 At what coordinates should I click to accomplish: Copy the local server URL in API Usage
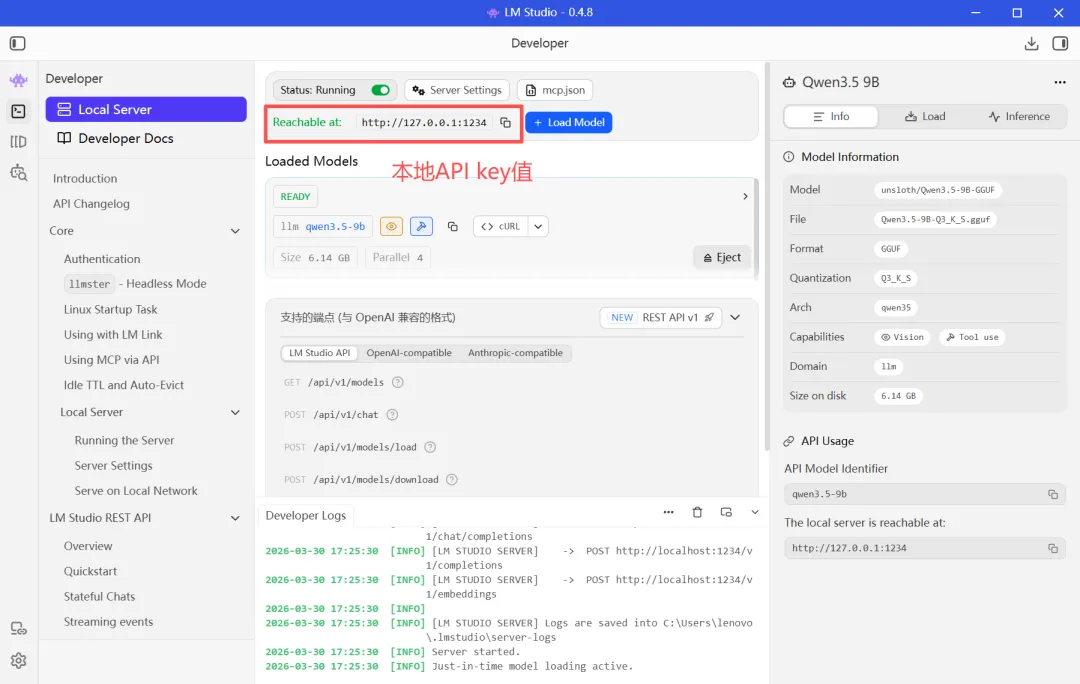click(x=1052, y=548)
